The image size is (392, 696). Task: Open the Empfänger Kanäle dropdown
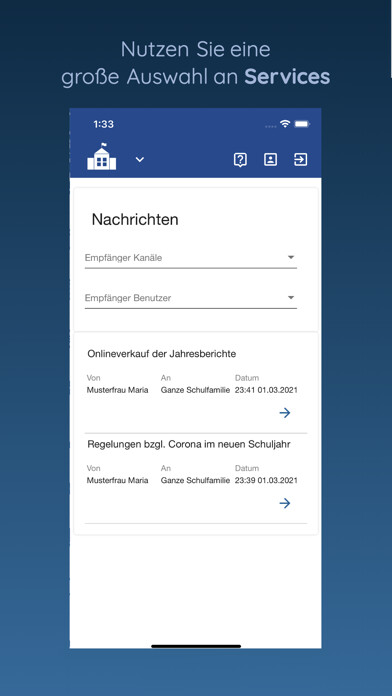click(190, 258)
